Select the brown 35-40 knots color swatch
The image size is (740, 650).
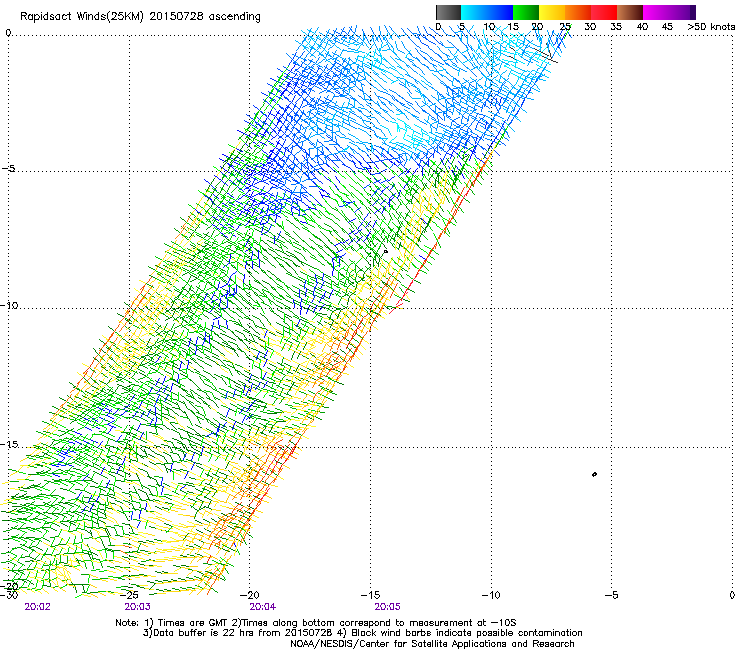630,12
